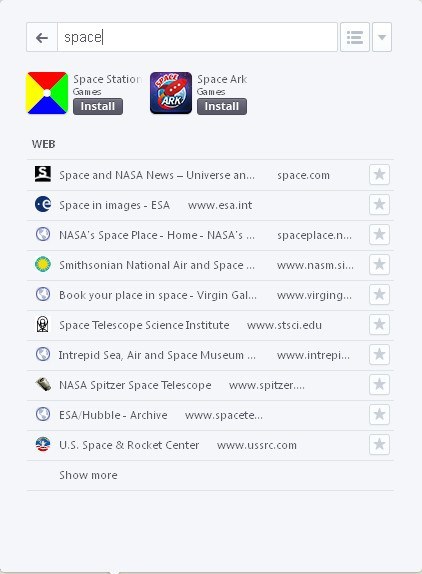
Task: Star the ESA/Hubble Archive result
Action: [379, 415]
